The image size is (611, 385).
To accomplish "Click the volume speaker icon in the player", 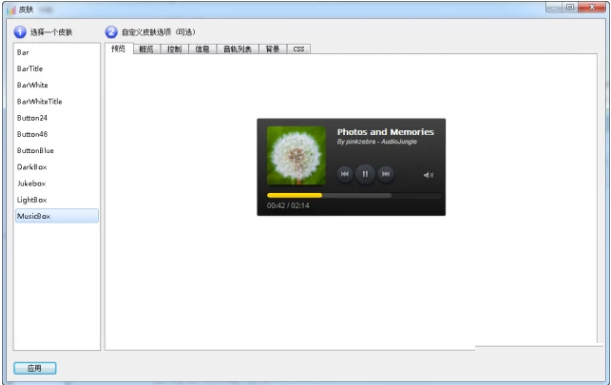I will point(428,175).
